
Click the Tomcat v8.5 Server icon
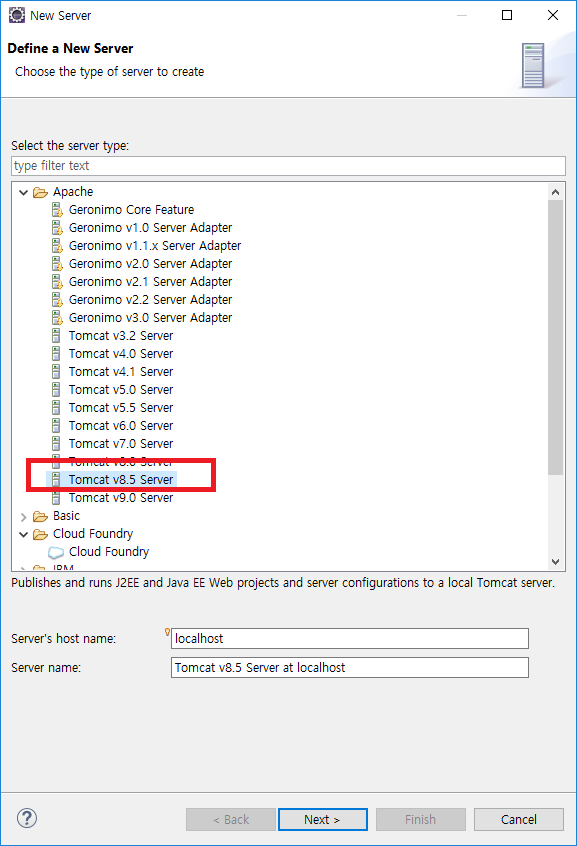56,480
